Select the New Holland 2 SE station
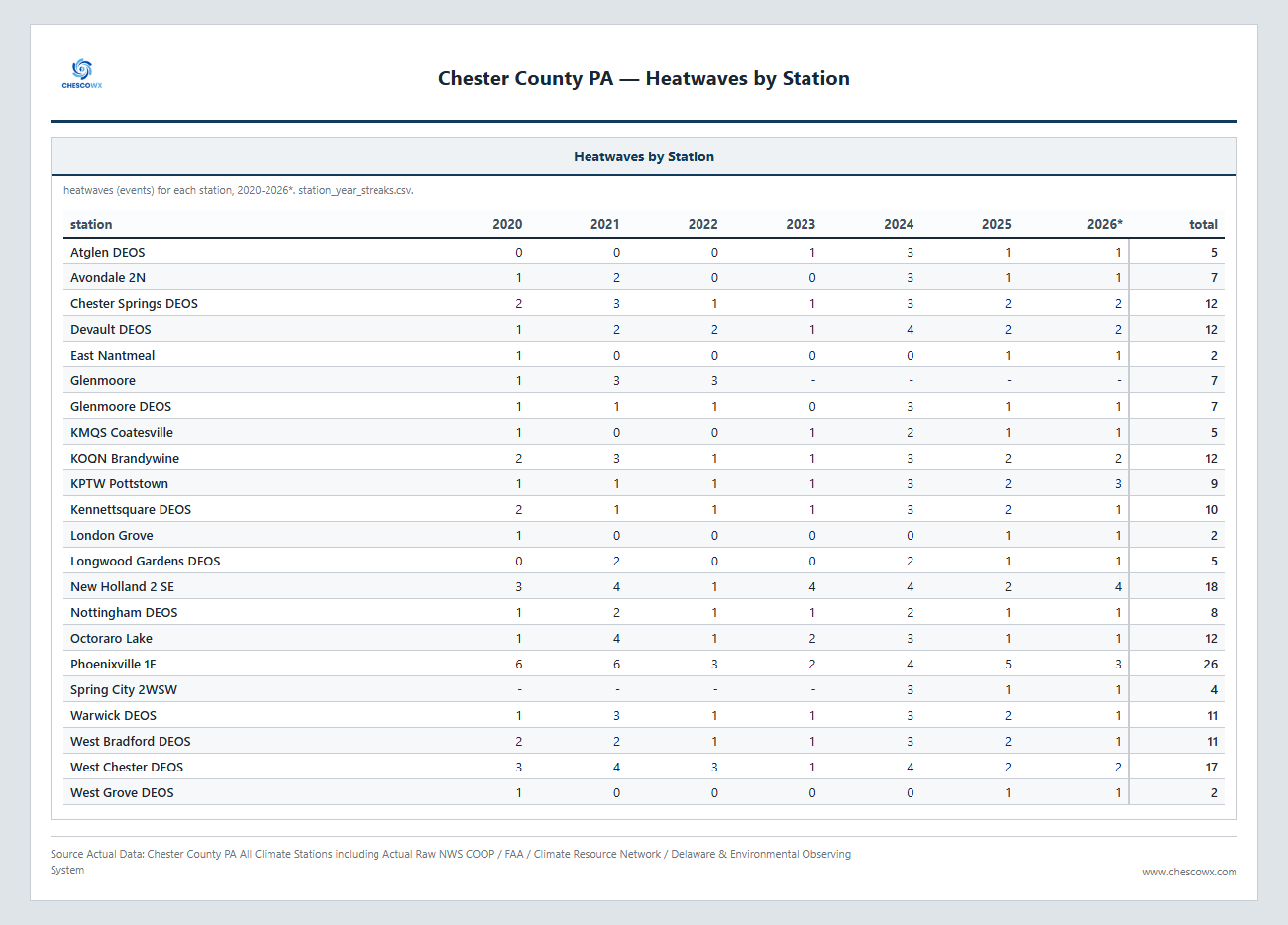Image resolution: width=1288 pixels, height=925 pixels. coord(122,586)
